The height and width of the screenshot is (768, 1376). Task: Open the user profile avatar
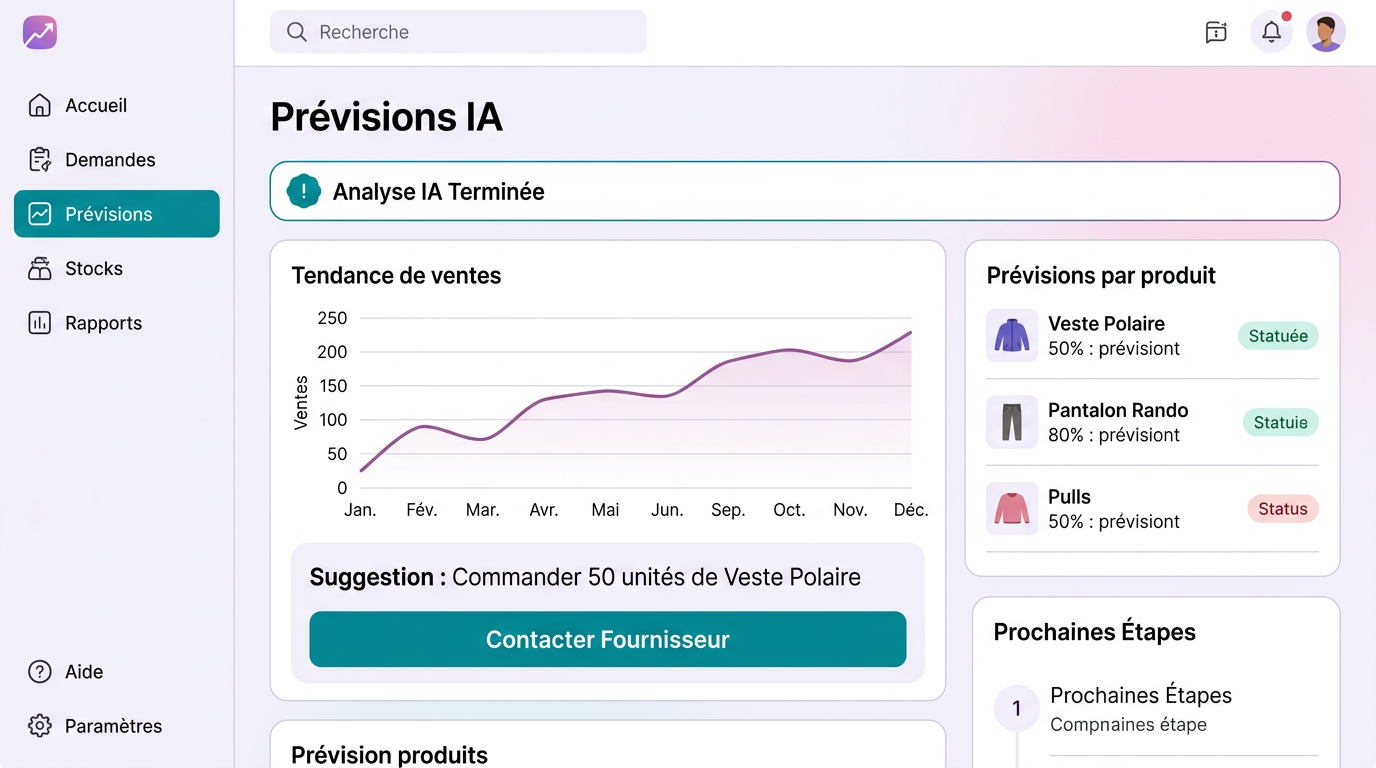1326,32
